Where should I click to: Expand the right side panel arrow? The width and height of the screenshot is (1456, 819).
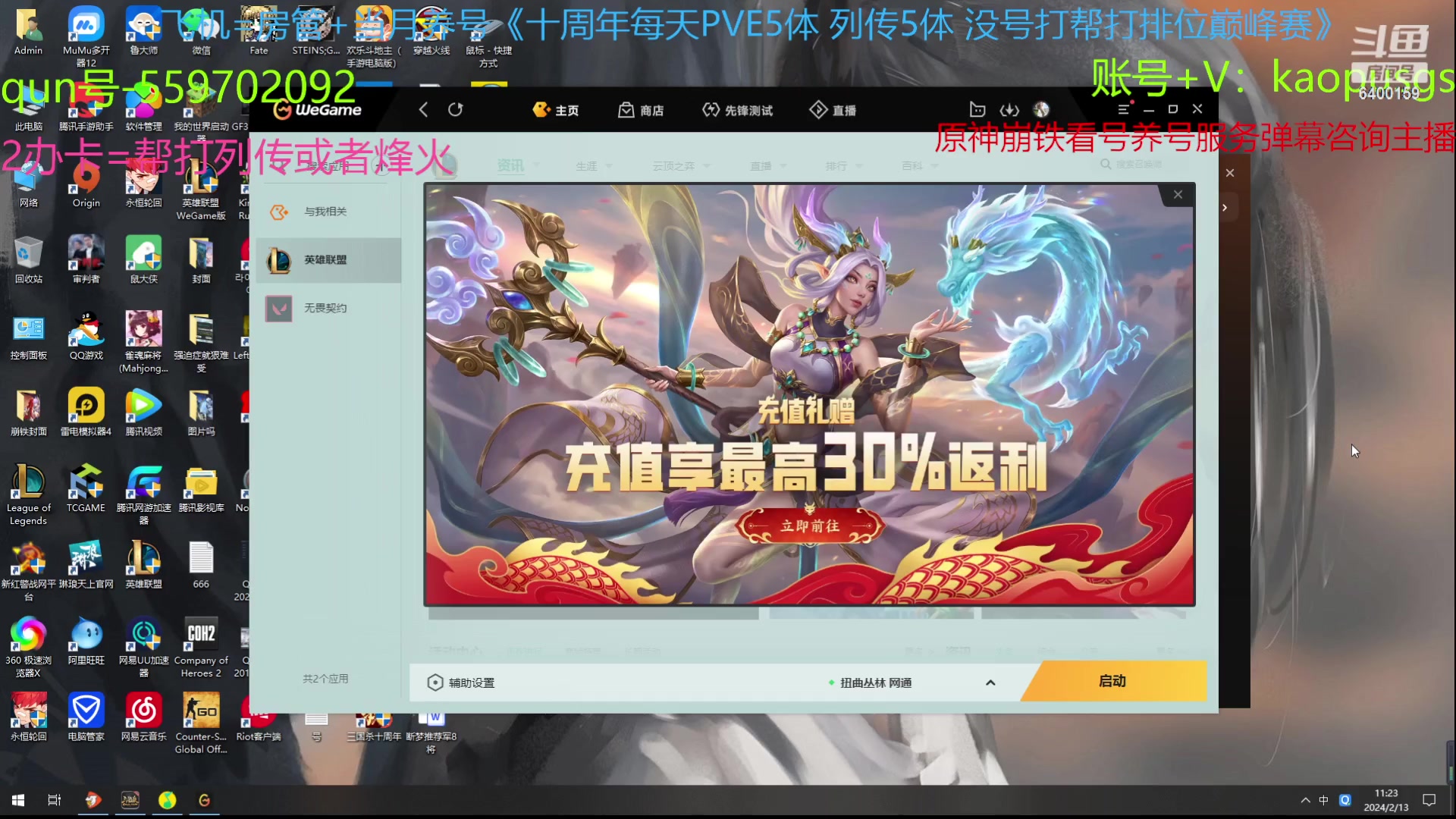tap(1225, 208)
